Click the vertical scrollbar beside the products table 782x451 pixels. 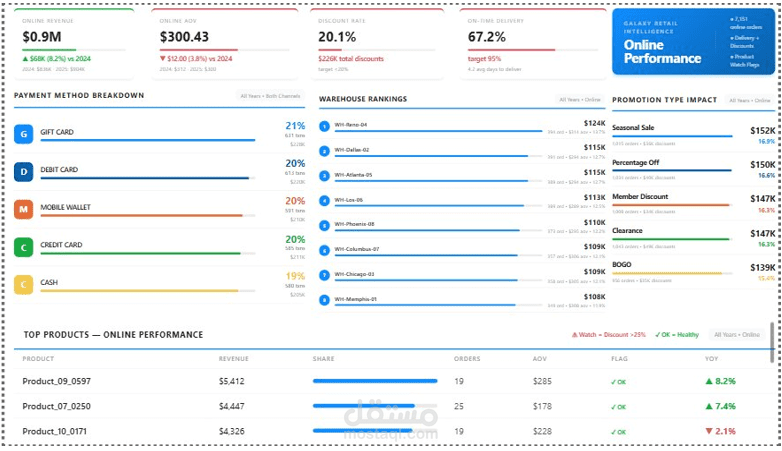(x=772, y=342)
